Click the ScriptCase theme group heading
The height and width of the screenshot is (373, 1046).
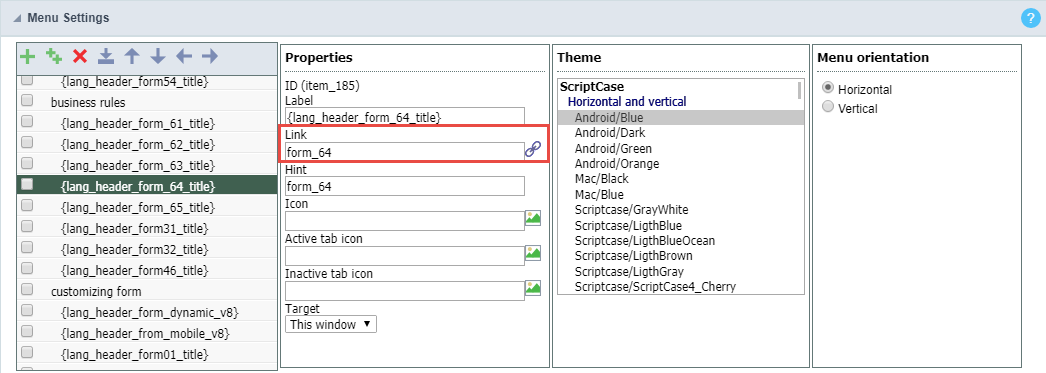pos(592,87)
